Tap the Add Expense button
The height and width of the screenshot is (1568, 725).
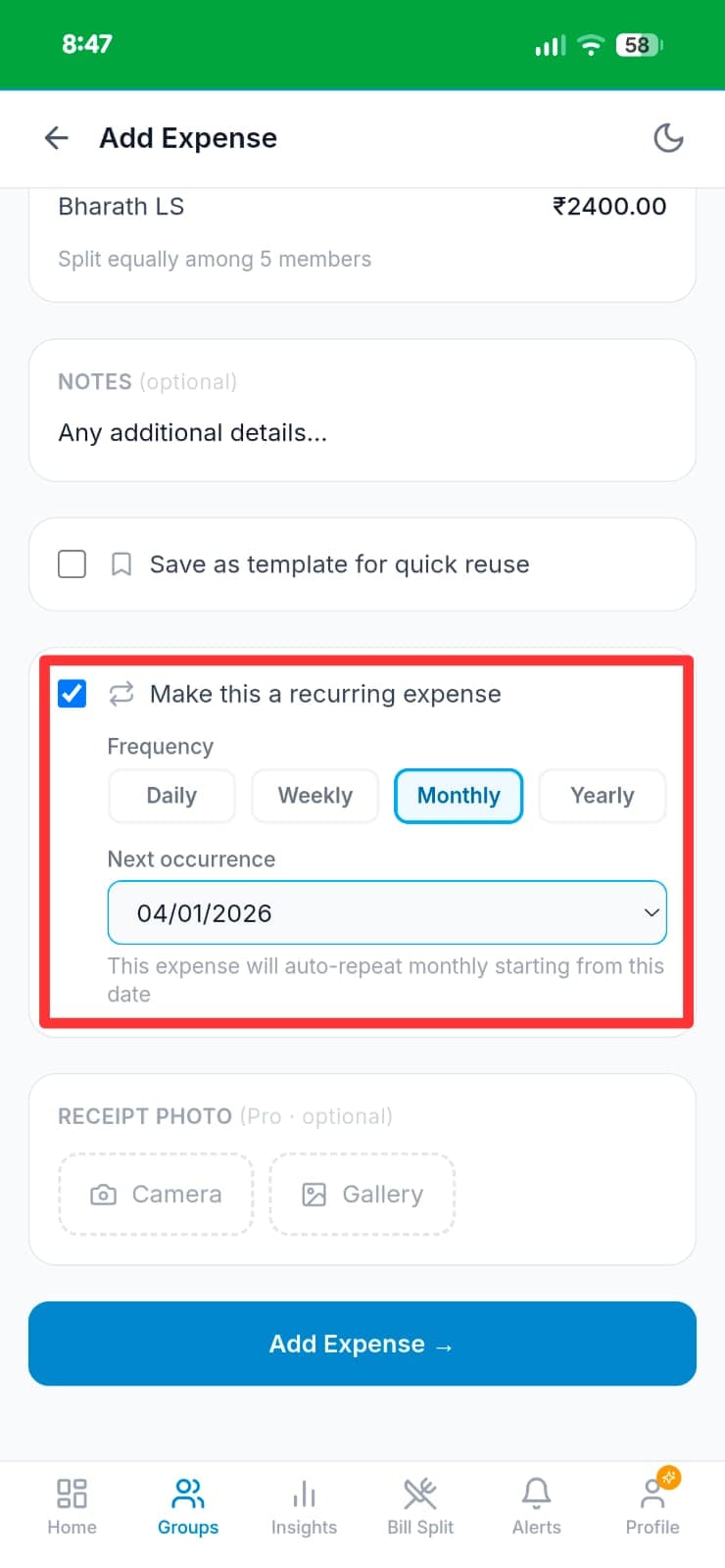click(362, 1344)
